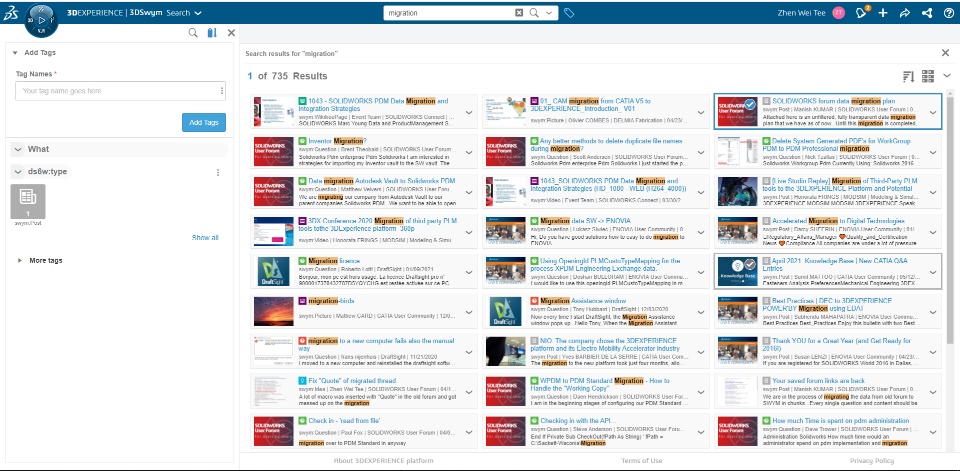The width and height of the screenshot is (960, 471).
Task: Expand More tags section
Action: click(20, 260)
